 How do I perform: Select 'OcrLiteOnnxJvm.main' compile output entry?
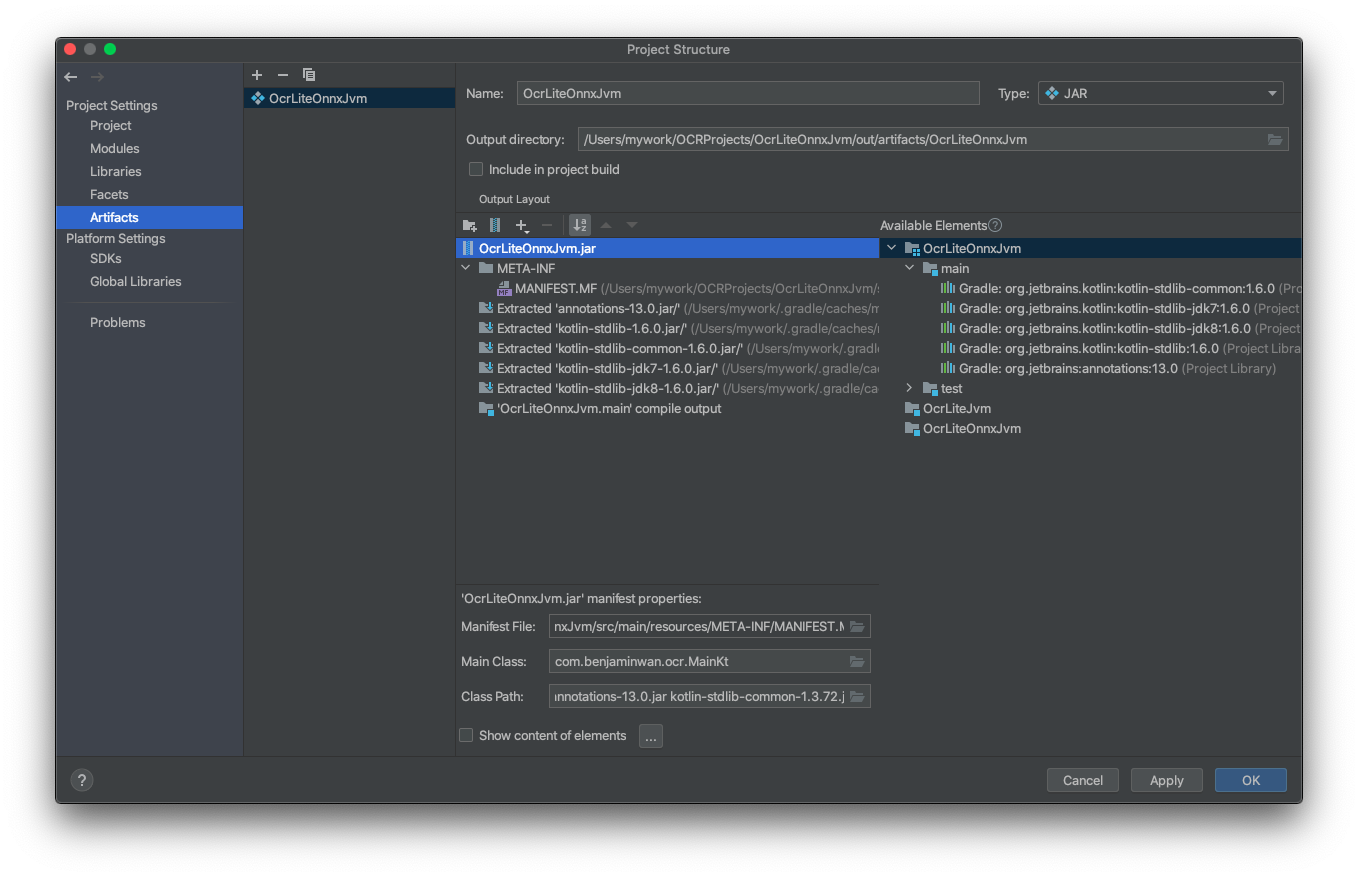[x=668, y=408]
